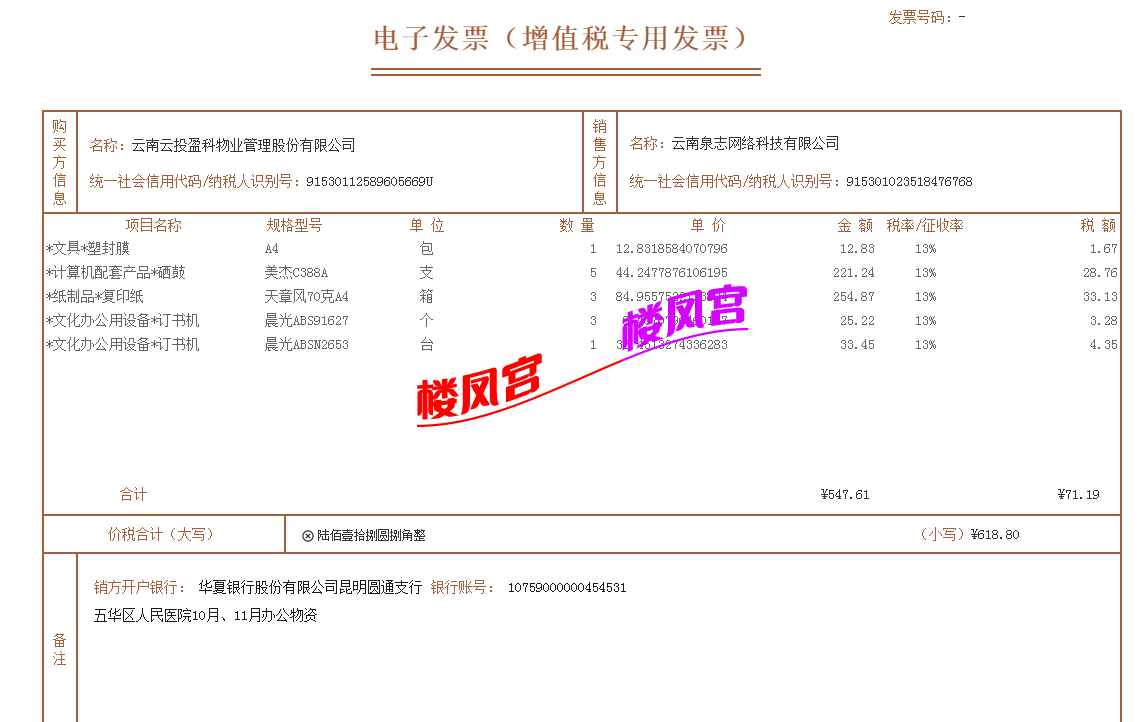Viewport: 1144px width, 722px height.
Task: Click the purple 楼凤宫 watermark
Action: tap(685, 312)
